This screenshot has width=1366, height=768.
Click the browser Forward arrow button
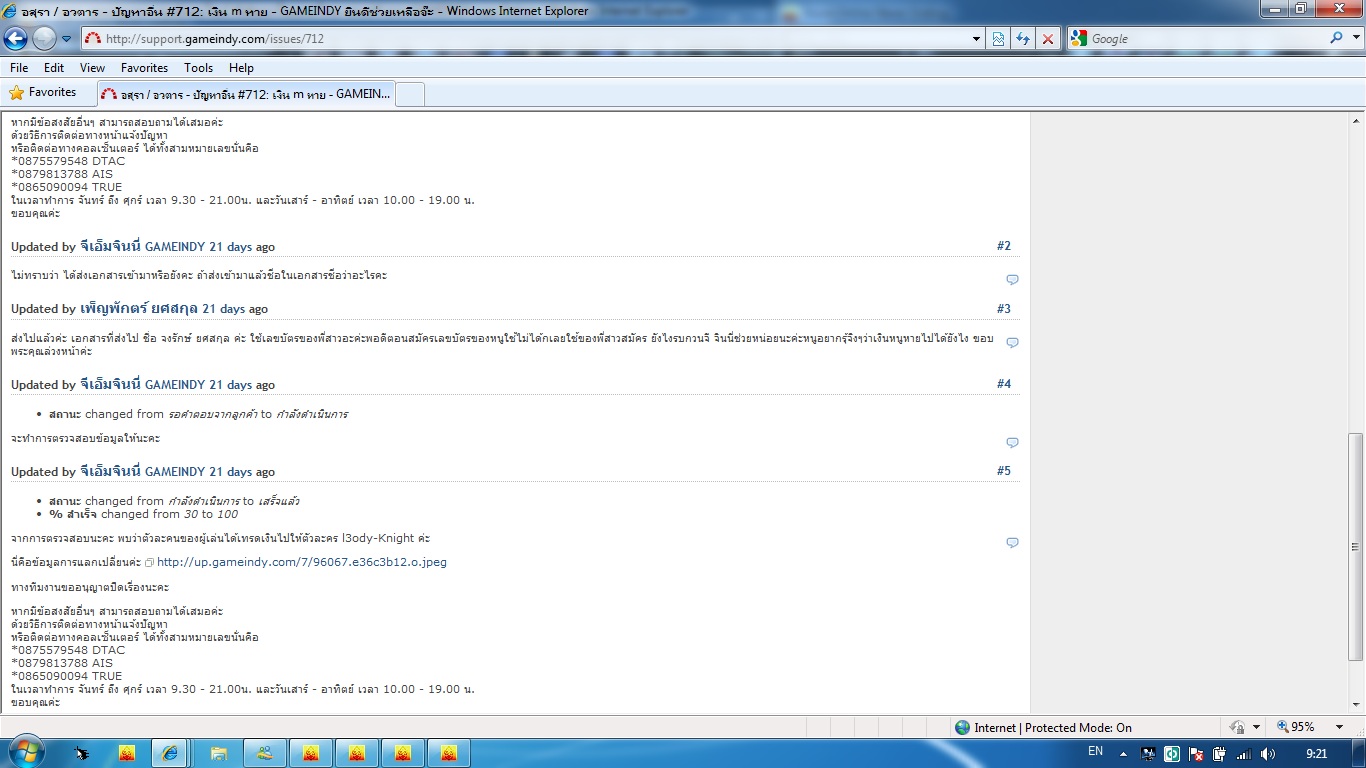coord(44,39)
